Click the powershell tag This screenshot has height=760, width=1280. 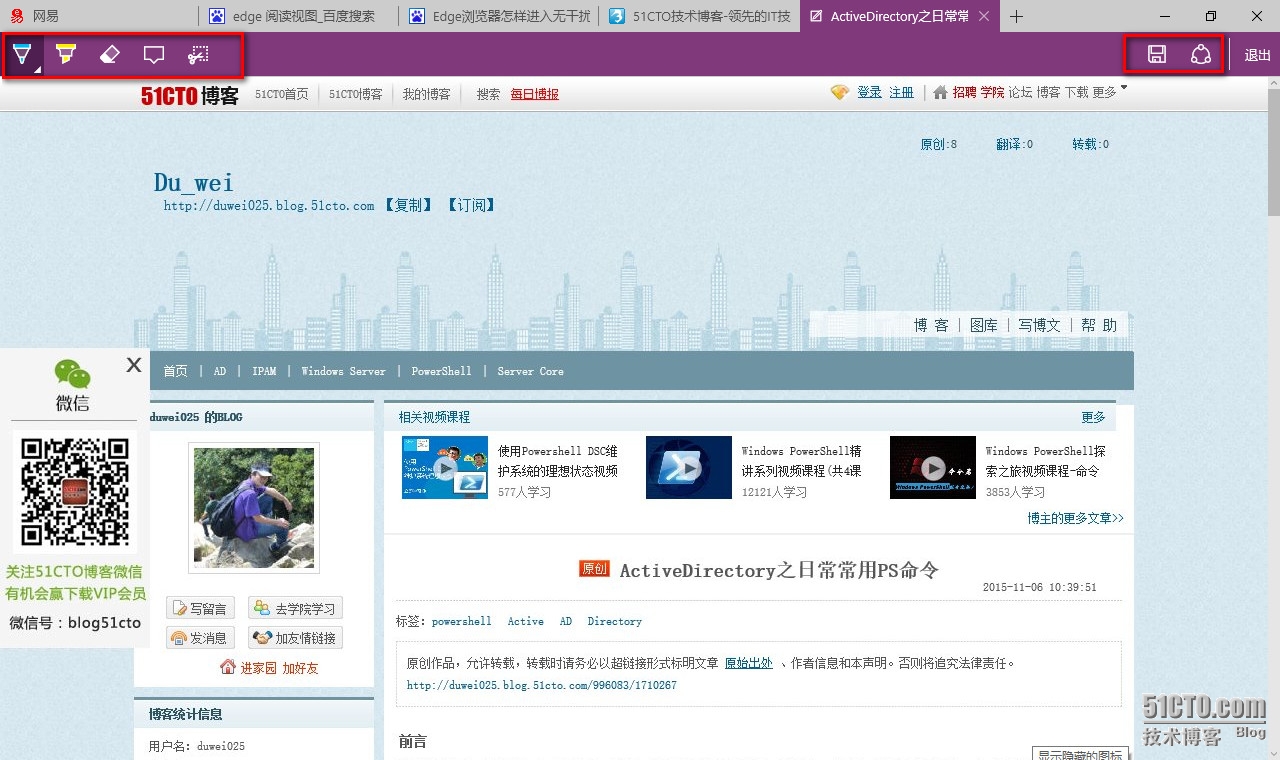point(462,621)
